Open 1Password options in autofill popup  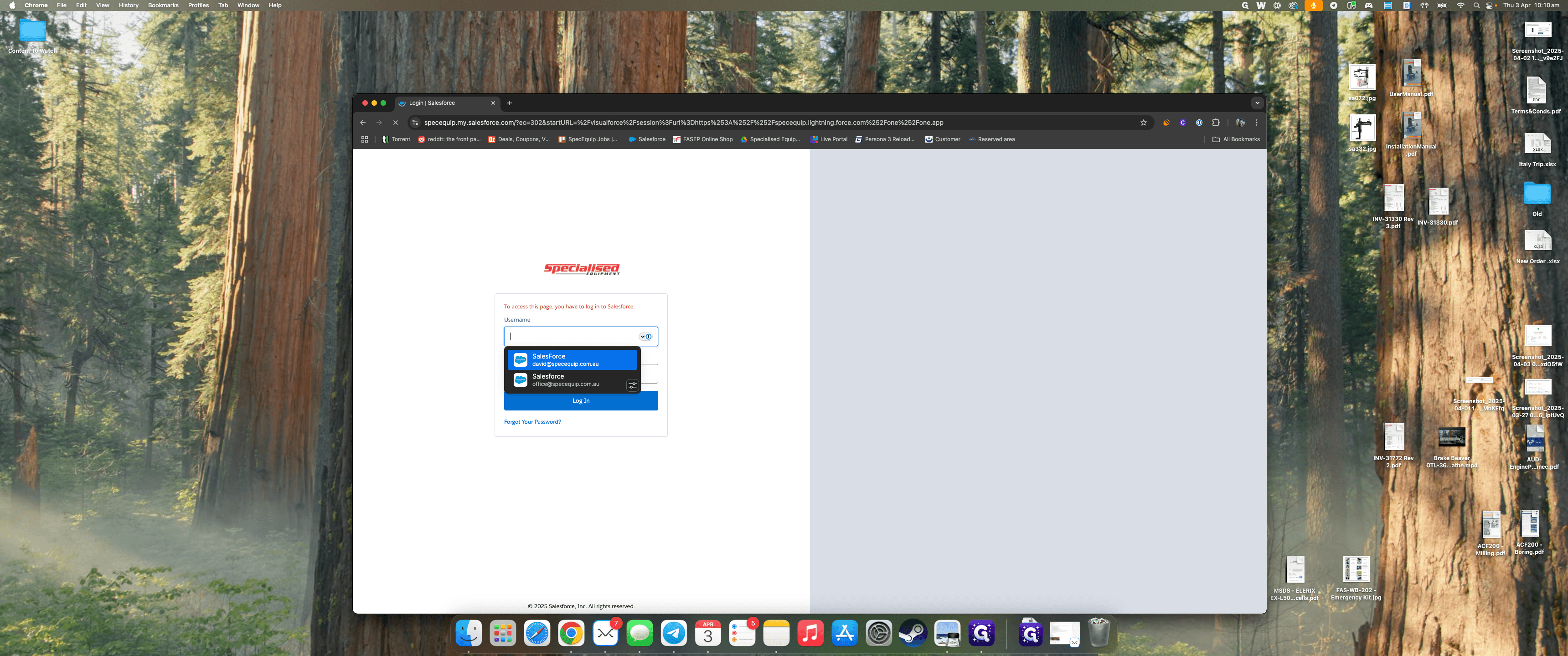[x=632, y=385]
